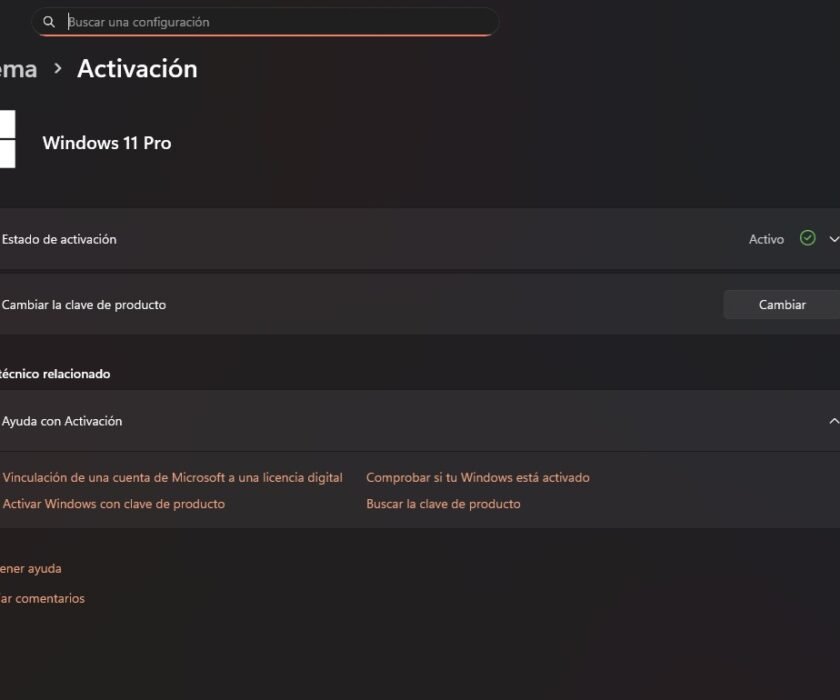This screenshot has width=840, height=700.
Task: Open Comprobar si tu Windows está activado
Action: coord(477,477)
